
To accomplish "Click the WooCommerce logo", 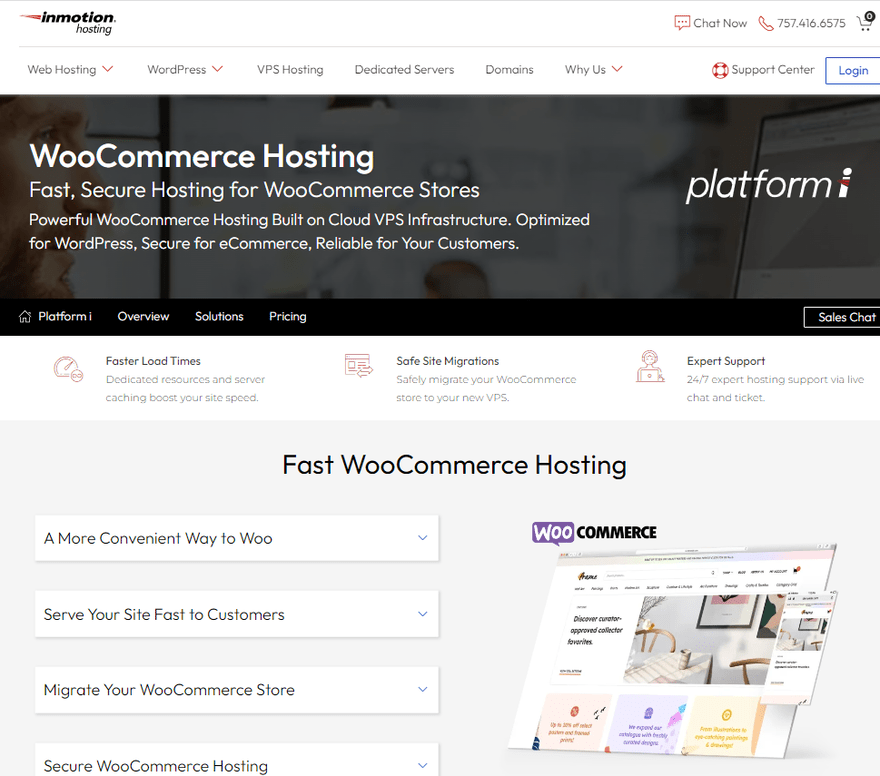I will coord(594,532).
